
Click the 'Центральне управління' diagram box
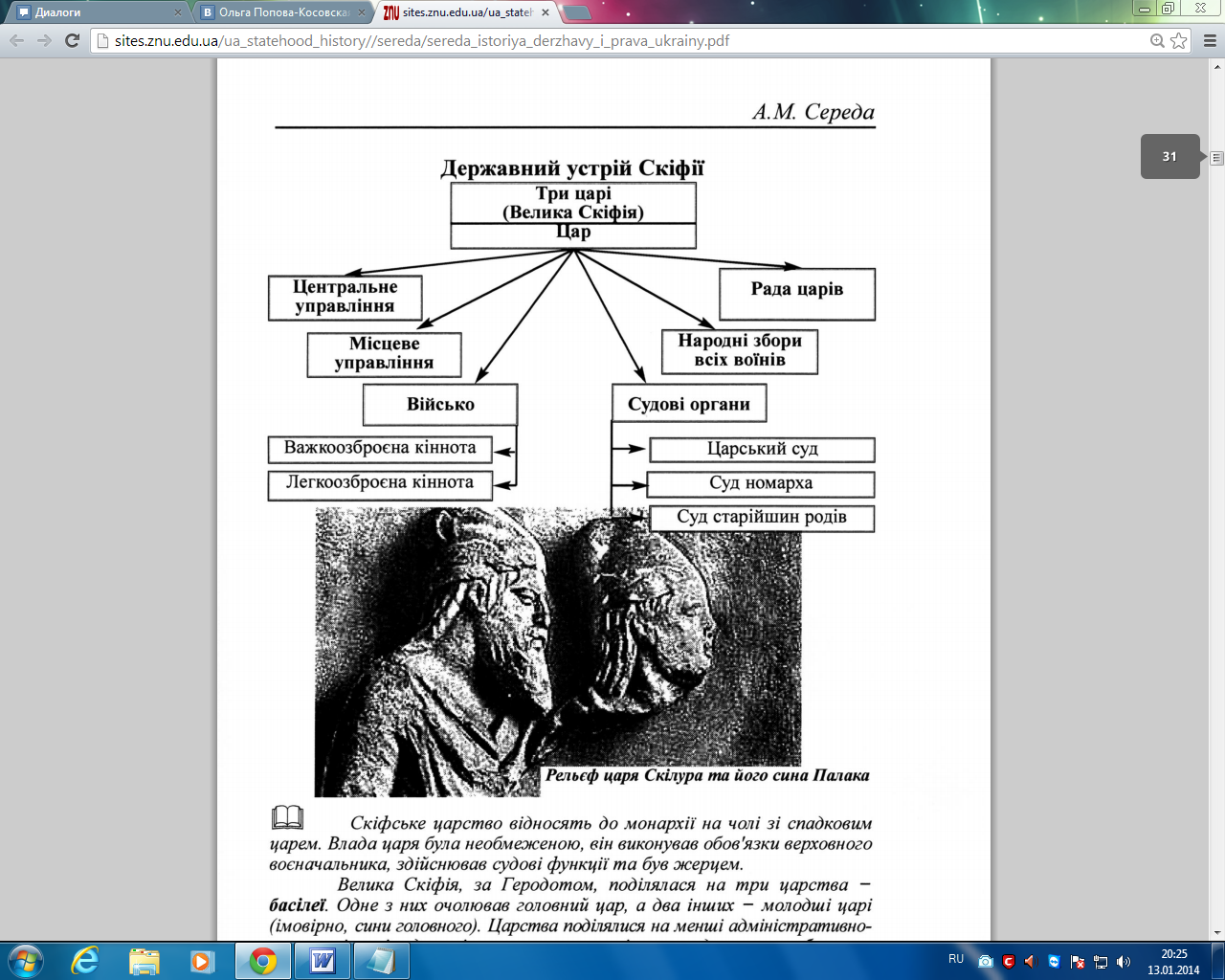[x=345, y=298]
